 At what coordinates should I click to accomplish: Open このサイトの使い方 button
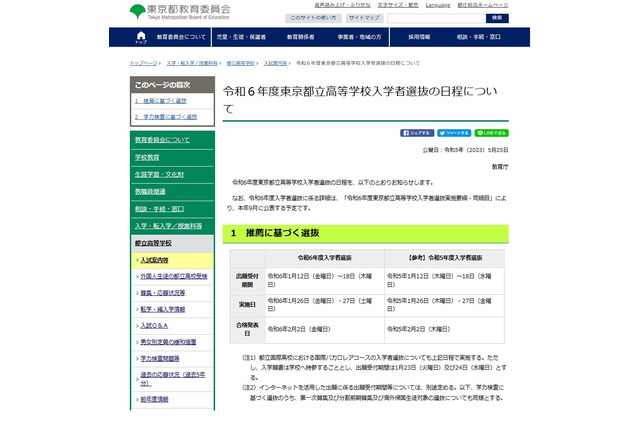point(313,18)
